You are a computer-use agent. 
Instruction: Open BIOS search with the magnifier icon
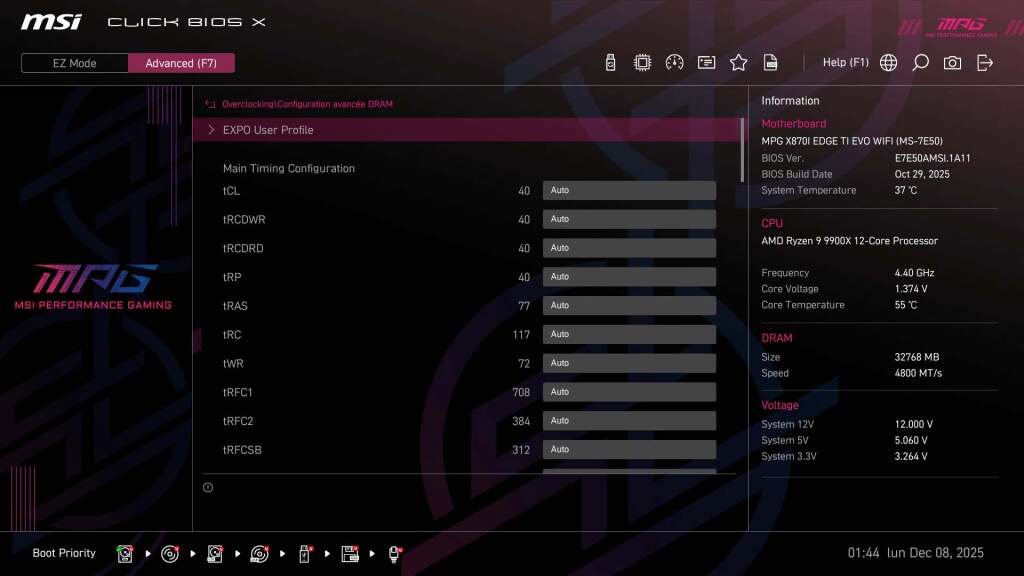[x=920, y=62]
